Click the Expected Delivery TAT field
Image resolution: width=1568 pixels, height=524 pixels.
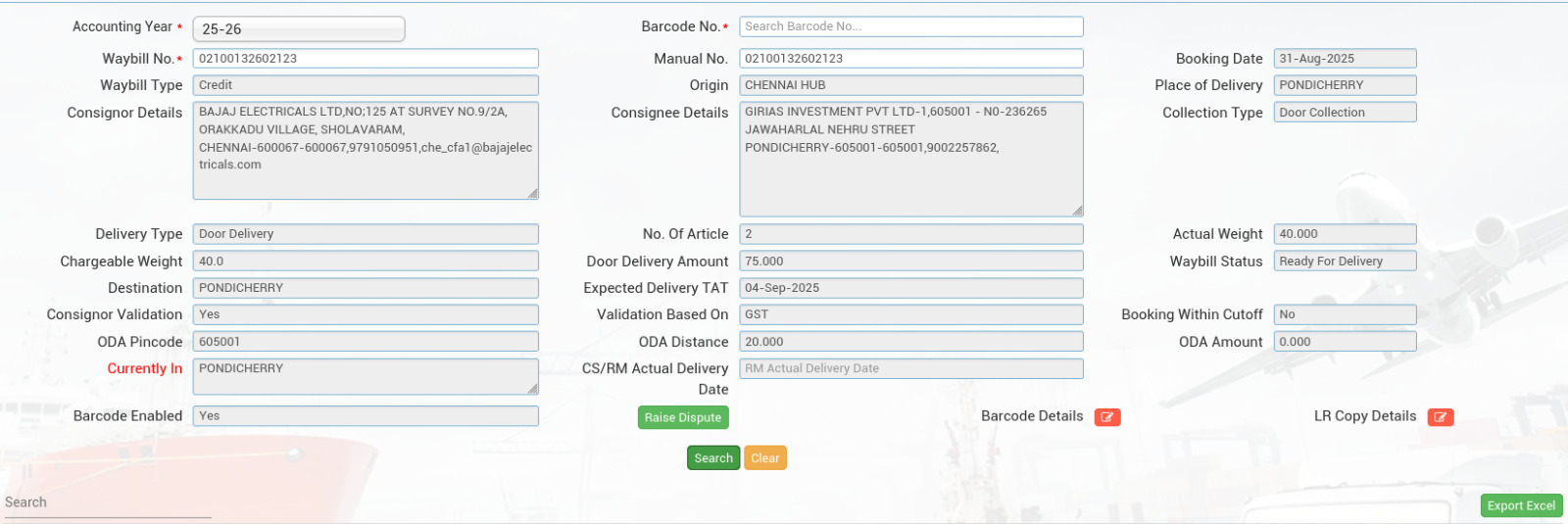point(910,288)
